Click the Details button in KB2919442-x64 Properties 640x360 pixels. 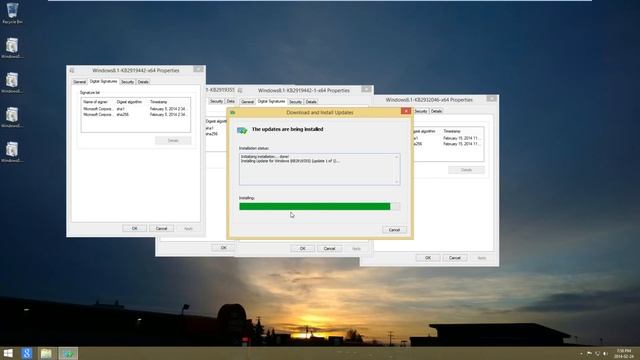[173, 140]
